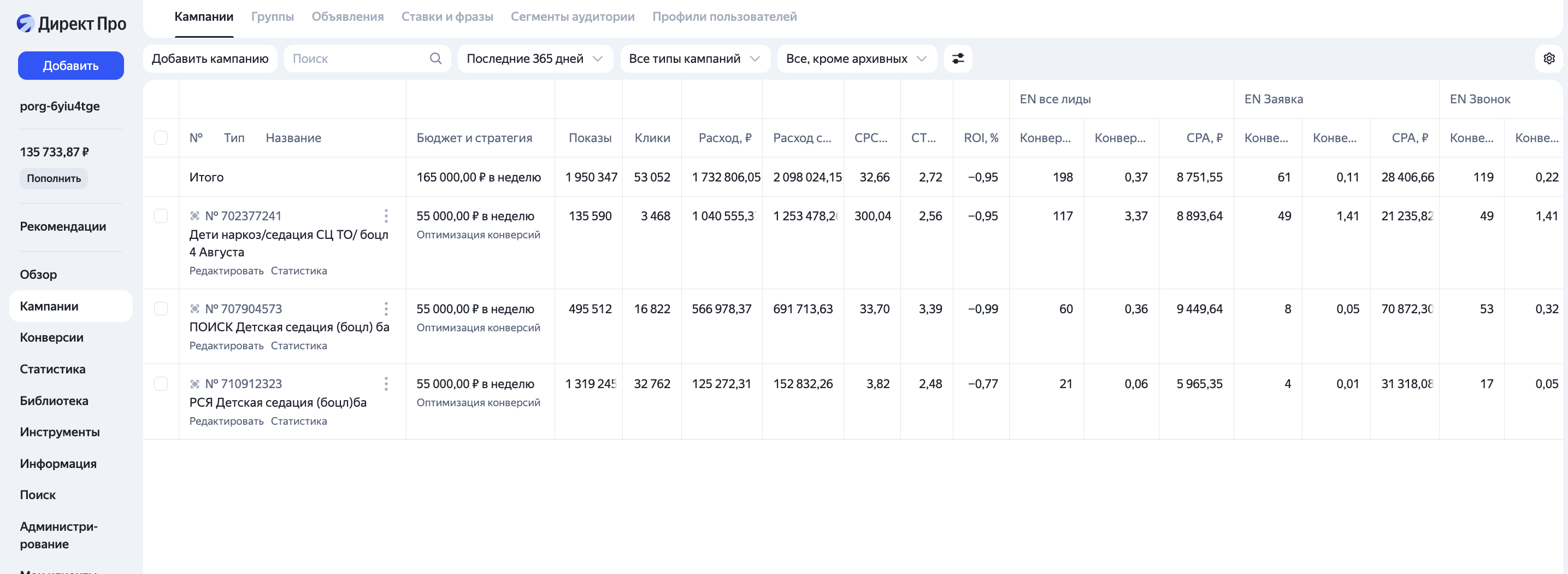Click Статистика under ПОИСК Детская седация
The height and width of the screenshot is (574, 1568).
[x=299, y=345]
